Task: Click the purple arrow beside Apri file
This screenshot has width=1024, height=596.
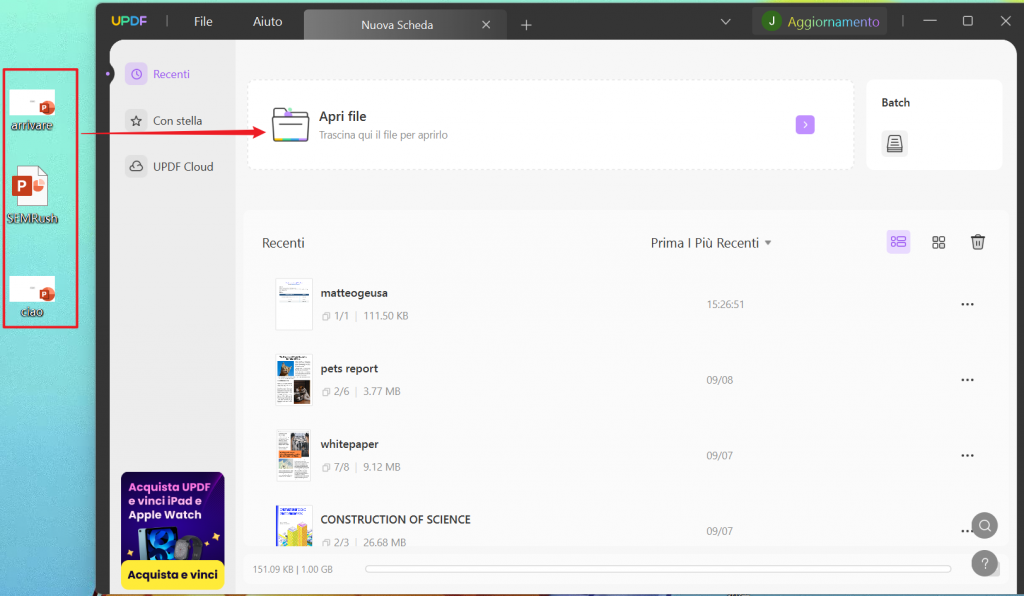Action: [x=804, y=124]
